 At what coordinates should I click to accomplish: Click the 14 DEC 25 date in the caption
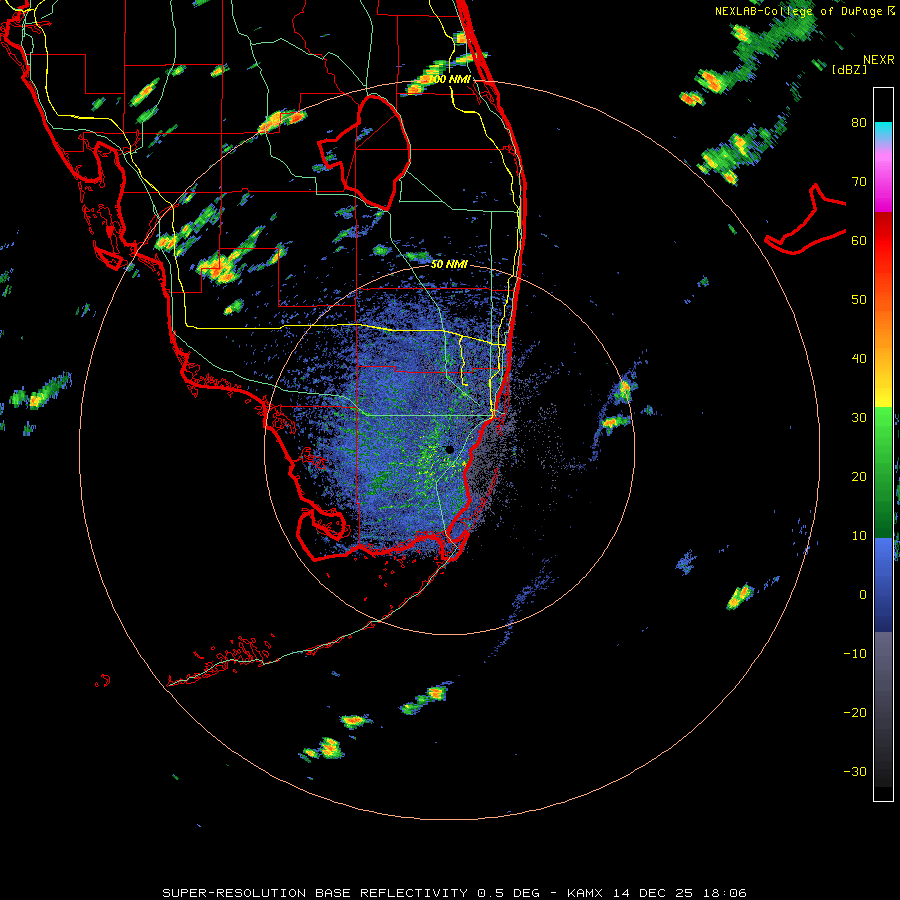point(656,893)
